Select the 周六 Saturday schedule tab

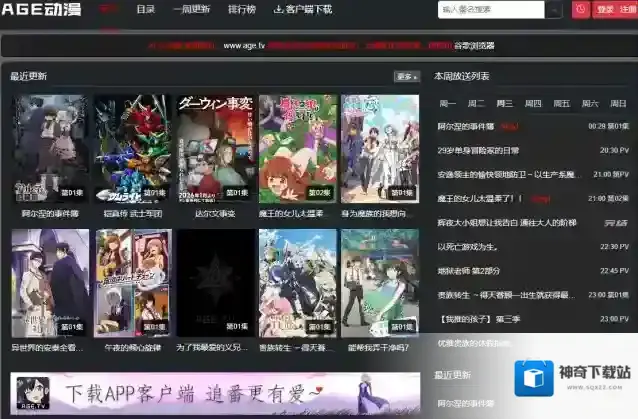[590, 103]
